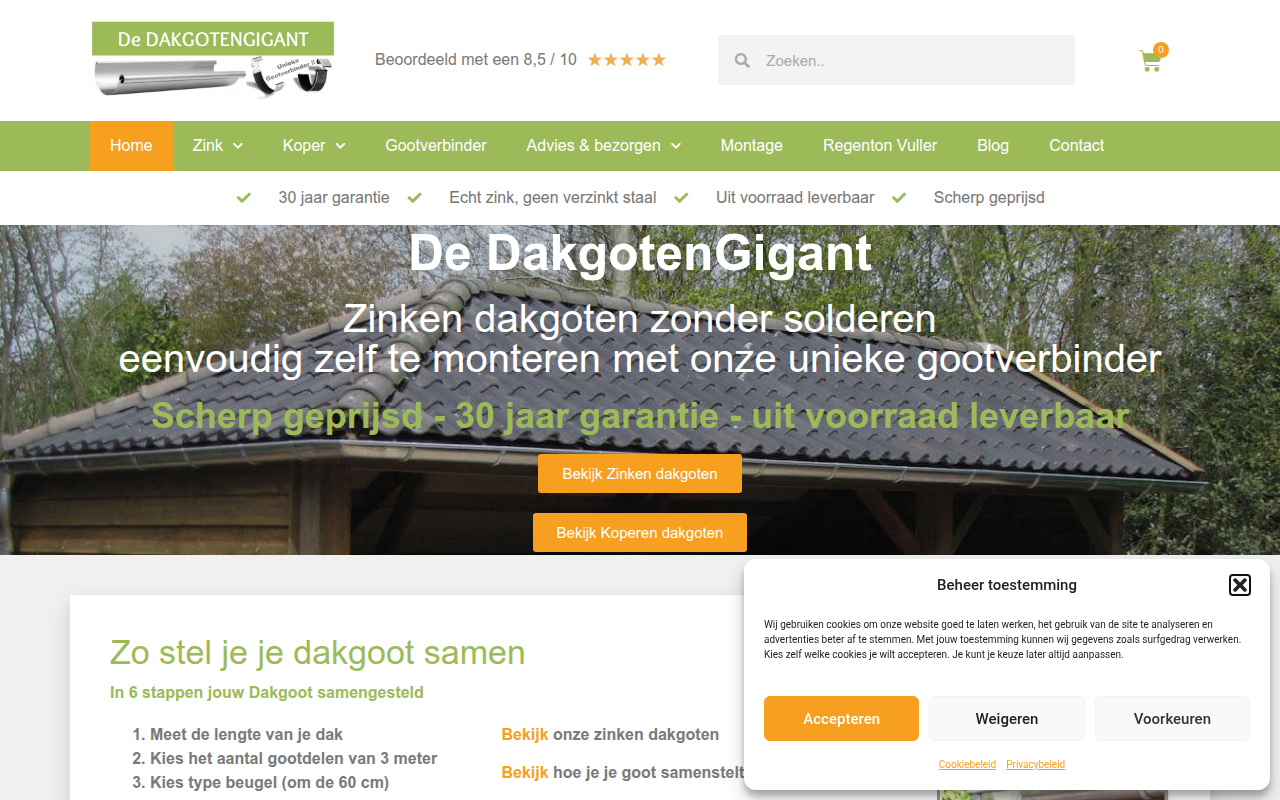This screenshot has width=1280, height=800.
Task: Open the Gootverbinder menu item
Action: (436, 146)
